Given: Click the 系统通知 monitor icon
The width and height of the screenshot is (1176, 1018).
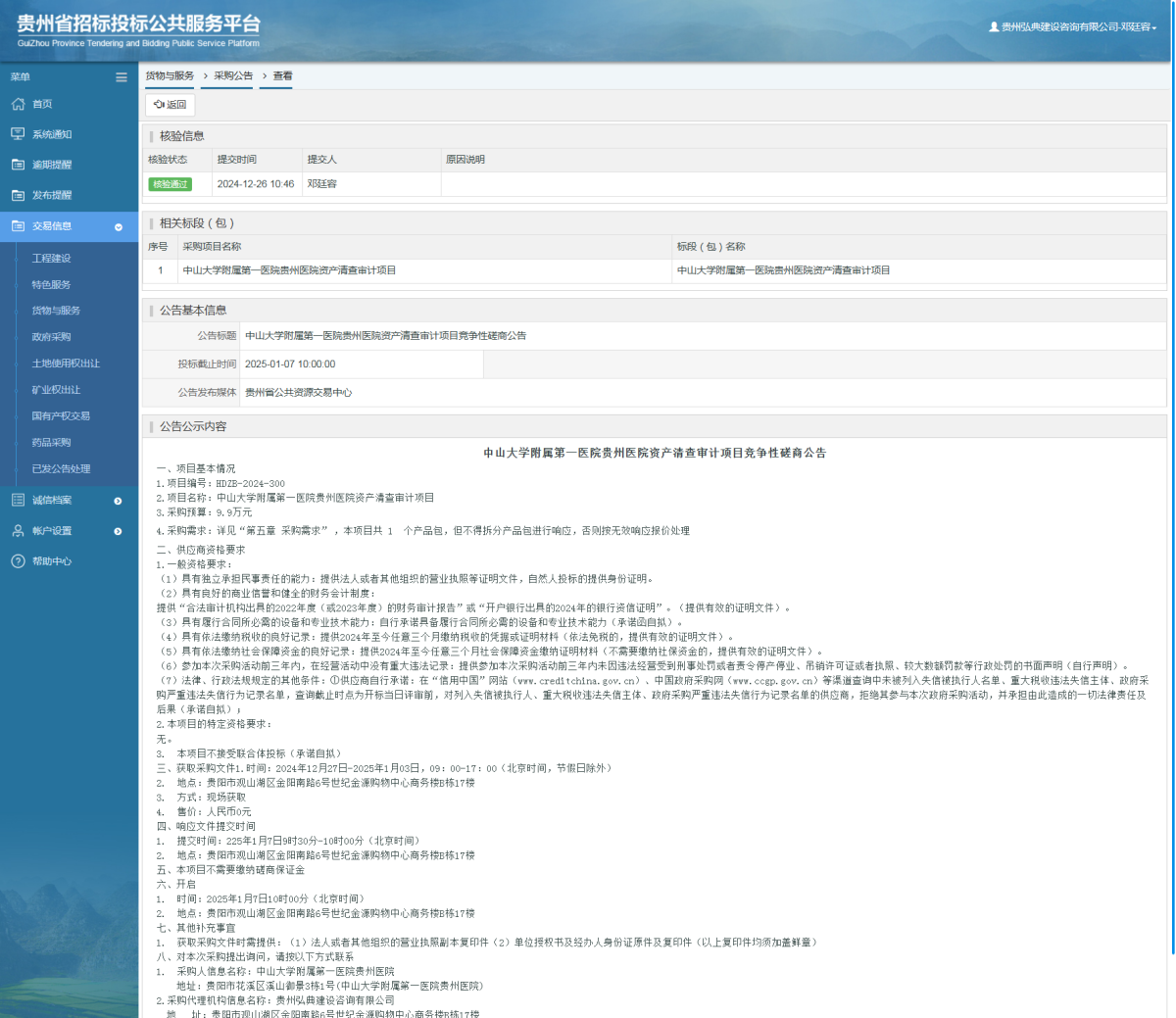Looking at the screenshot, I should pos(18,134).
